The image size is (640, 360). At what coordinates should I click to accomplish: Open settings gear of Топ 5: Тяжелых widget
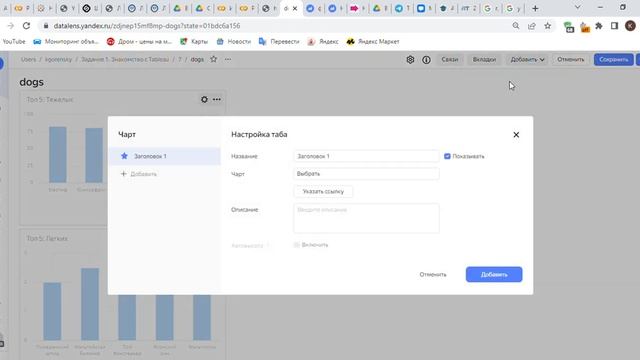point(204,99)
